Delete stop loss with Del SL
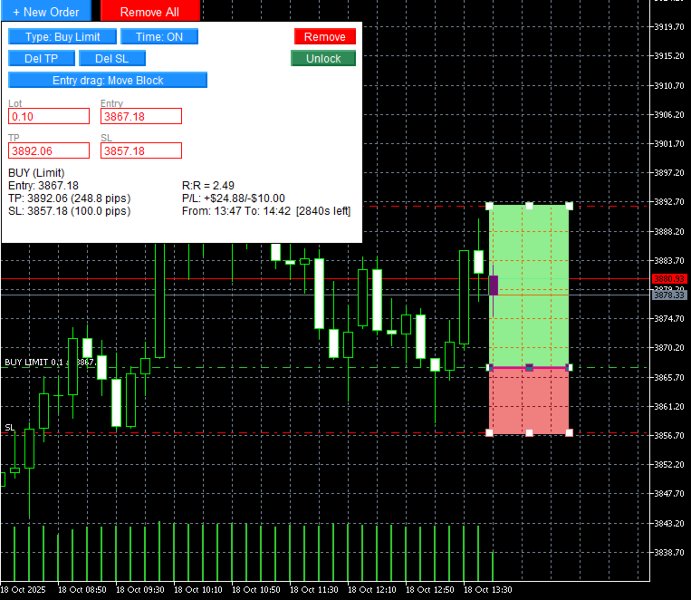The height and width of the screenshot is (600, 691). (x=112, y=58)
